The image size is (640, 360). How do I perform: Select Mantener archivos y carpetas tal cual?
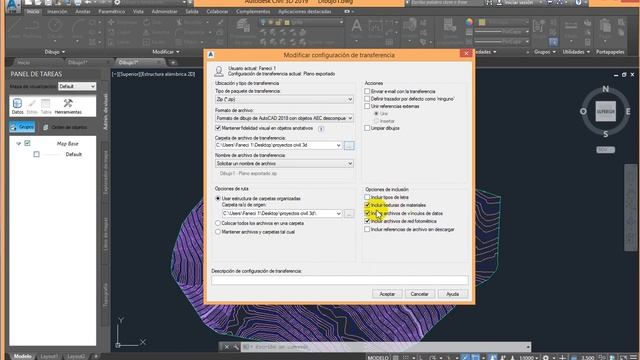click(x=218, y=232)
